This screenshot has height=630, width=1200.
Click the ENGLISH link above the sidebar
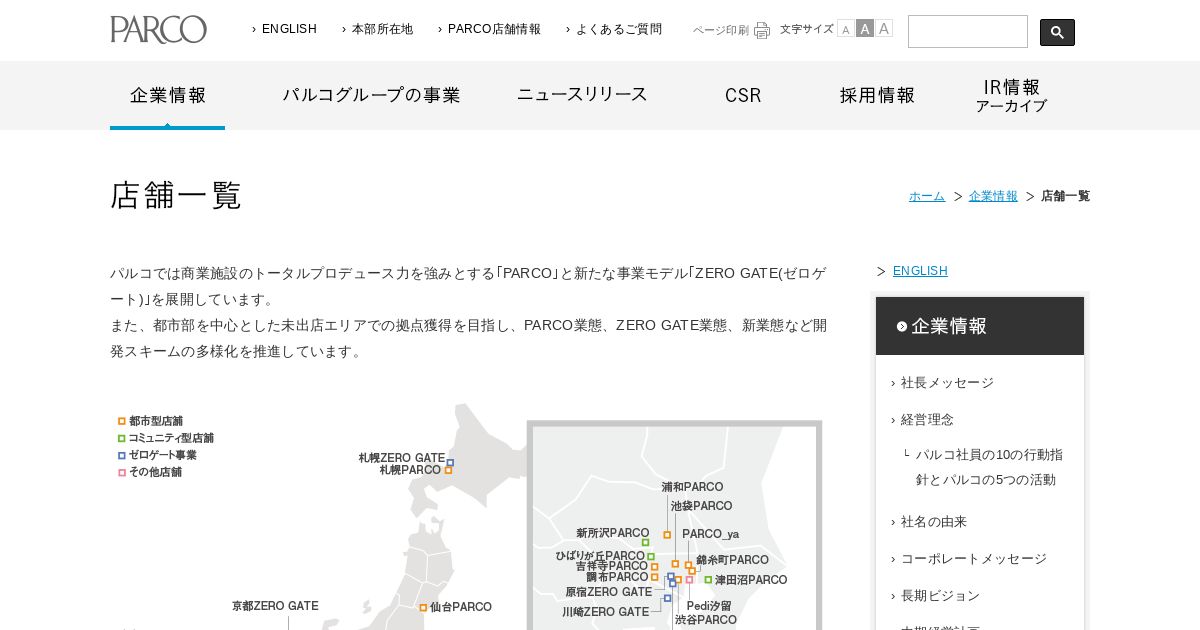coord(920,271)
